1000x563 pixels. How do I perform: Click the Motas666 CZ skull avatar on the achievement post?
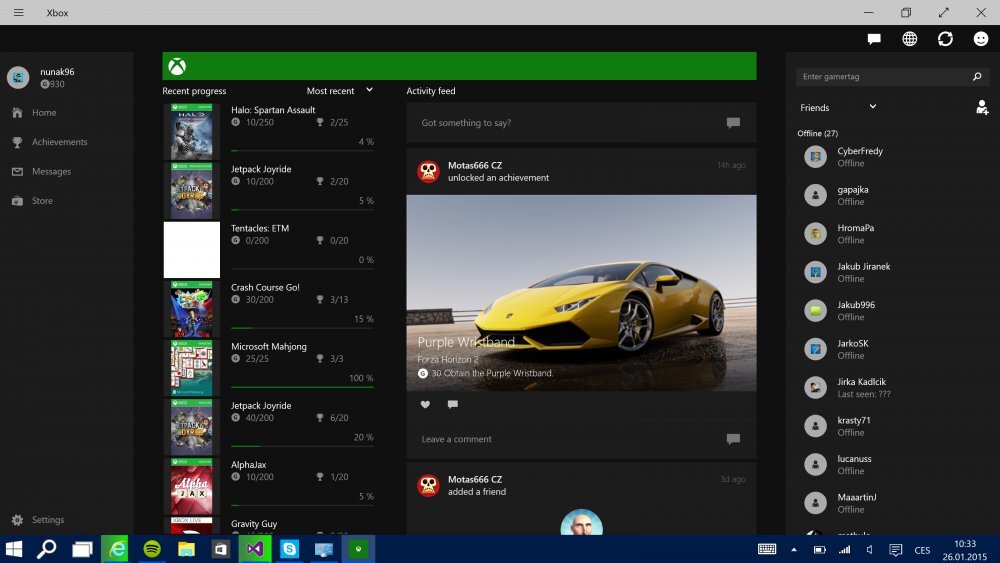429,172
